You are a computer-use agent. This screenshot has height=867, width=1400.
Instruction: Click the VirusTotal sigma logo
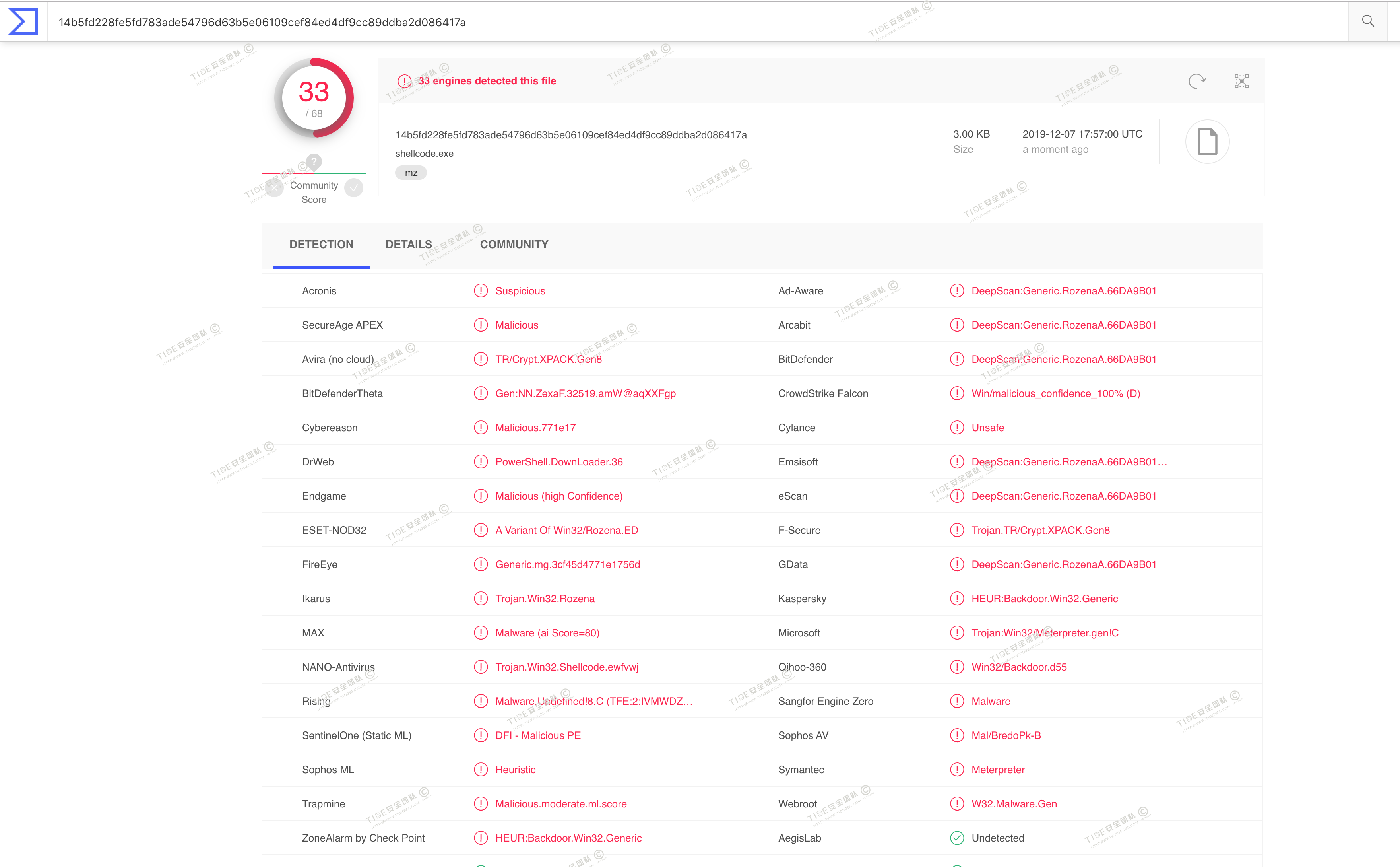[x=23, y=22]
